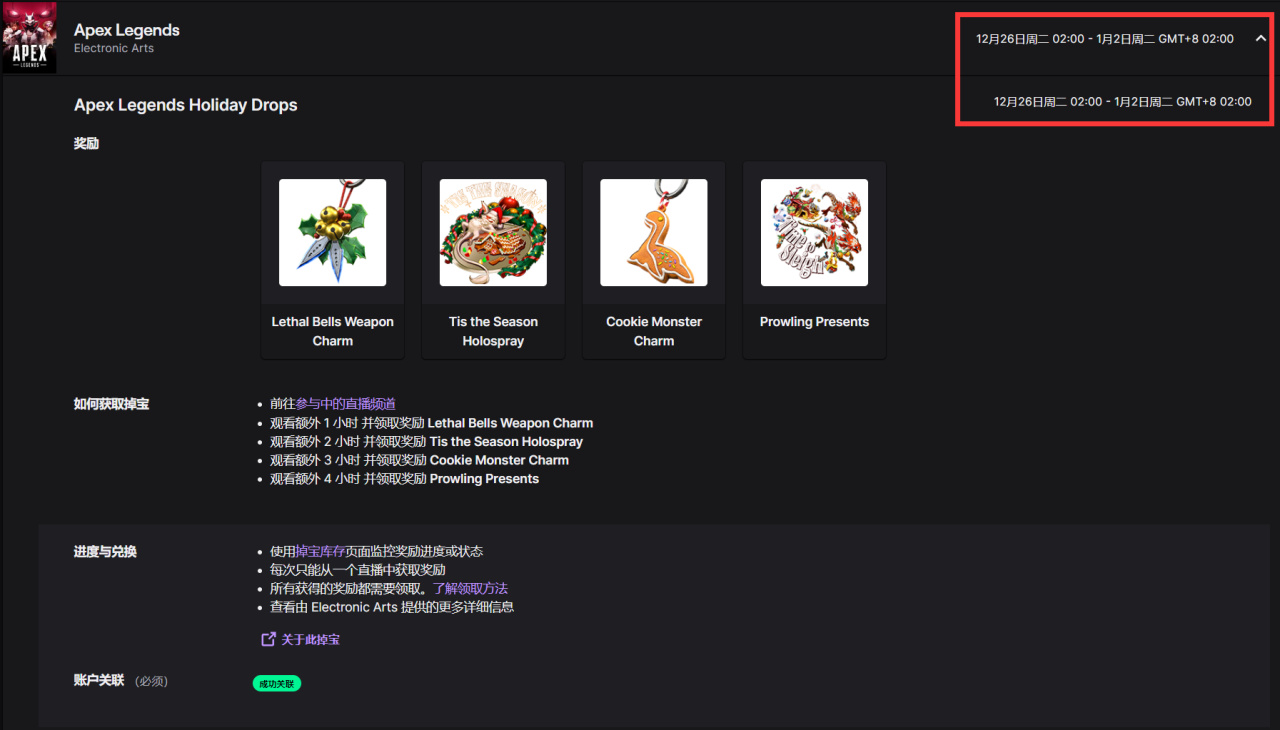Open the Prowling Presents reward image
Screen dimensions: 1280x730
click(814, 233)
